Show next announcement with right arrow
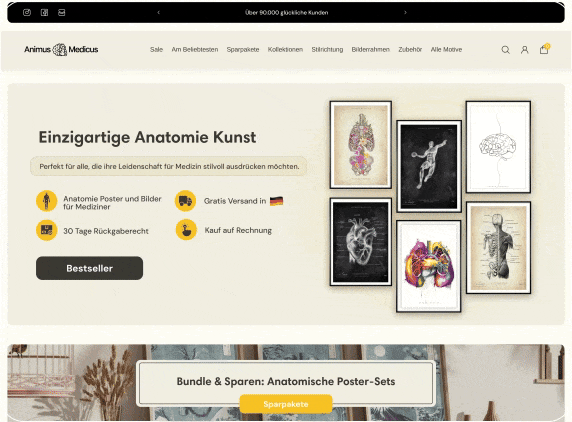572x422 pixels. point(405,12)
